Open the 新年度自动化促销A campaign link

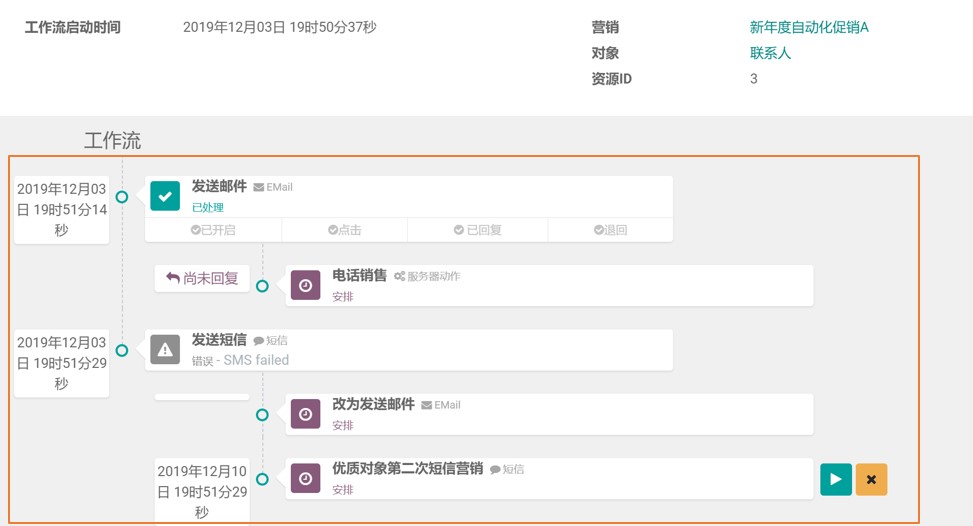pyautogui.click(x=809, y=27)
